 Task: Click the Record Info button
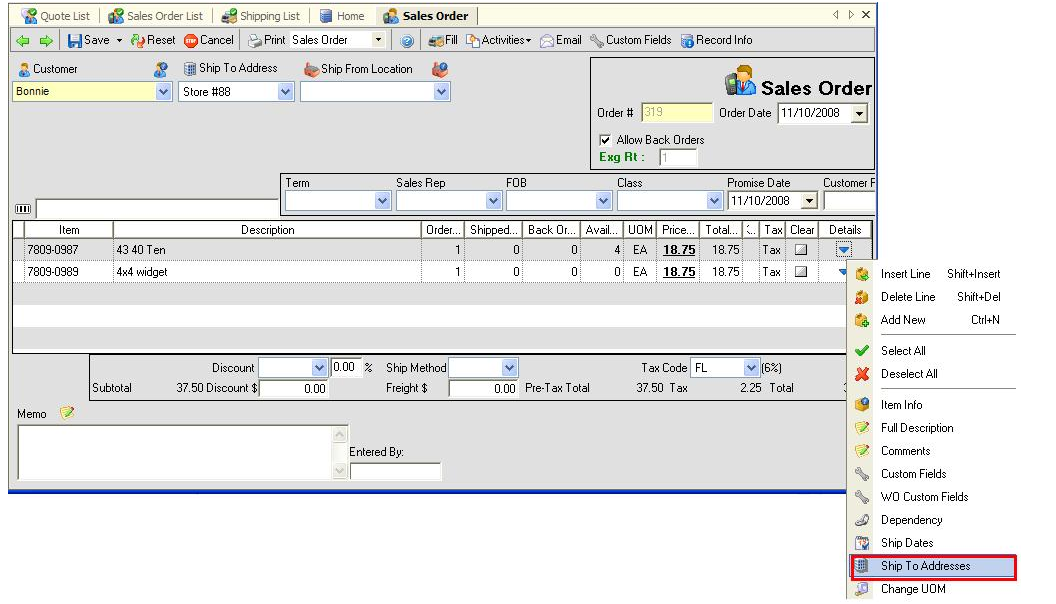717,40
